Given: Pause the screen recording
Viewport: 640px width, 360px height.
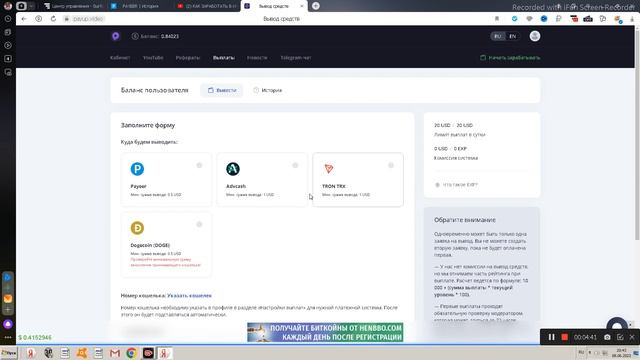Looking at the screenshot, I should tap(551, 337).
